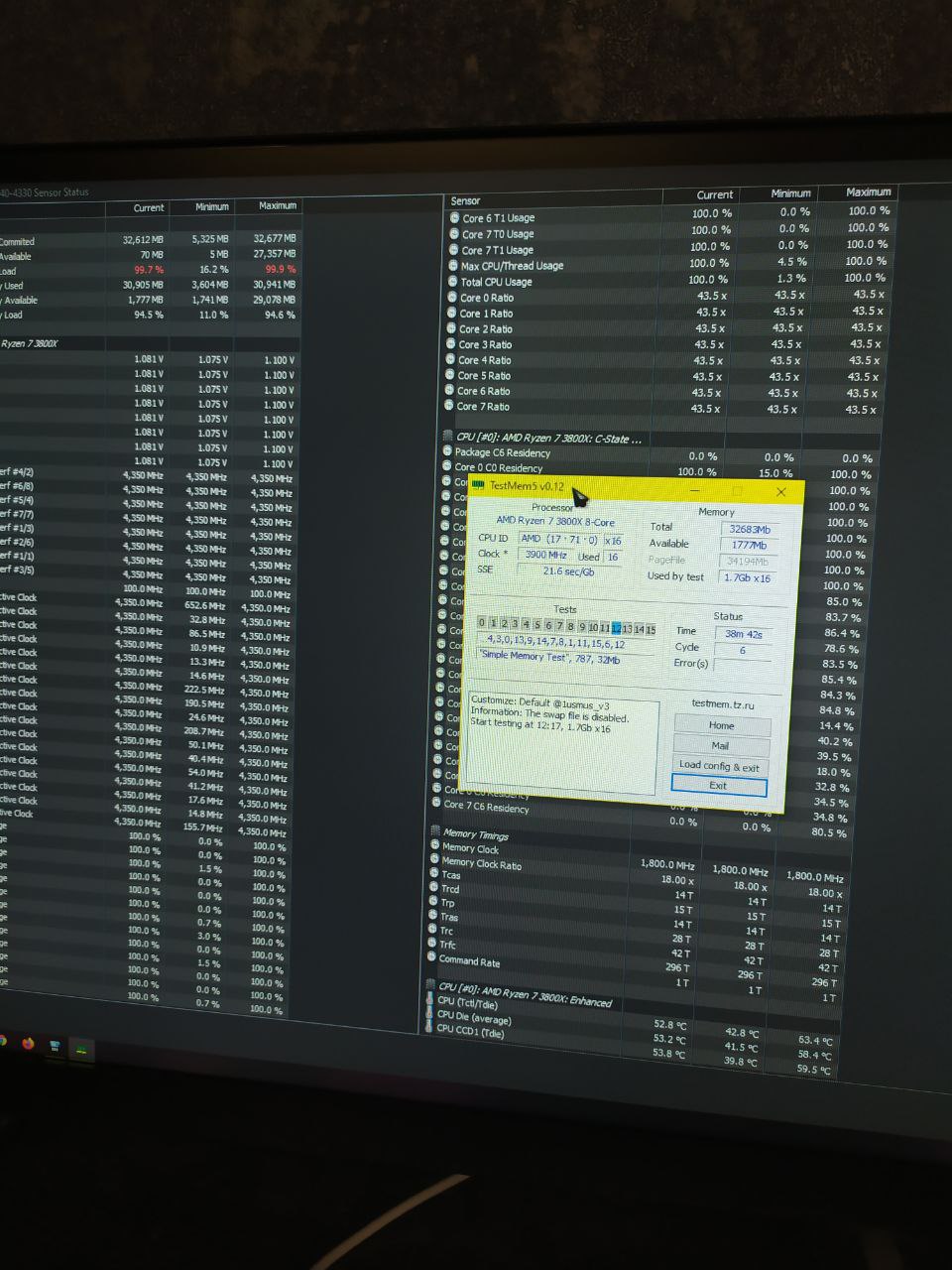Click the Total memory 32683Mb field
This screenshot has height=1270, width=952.
[749, 530]
